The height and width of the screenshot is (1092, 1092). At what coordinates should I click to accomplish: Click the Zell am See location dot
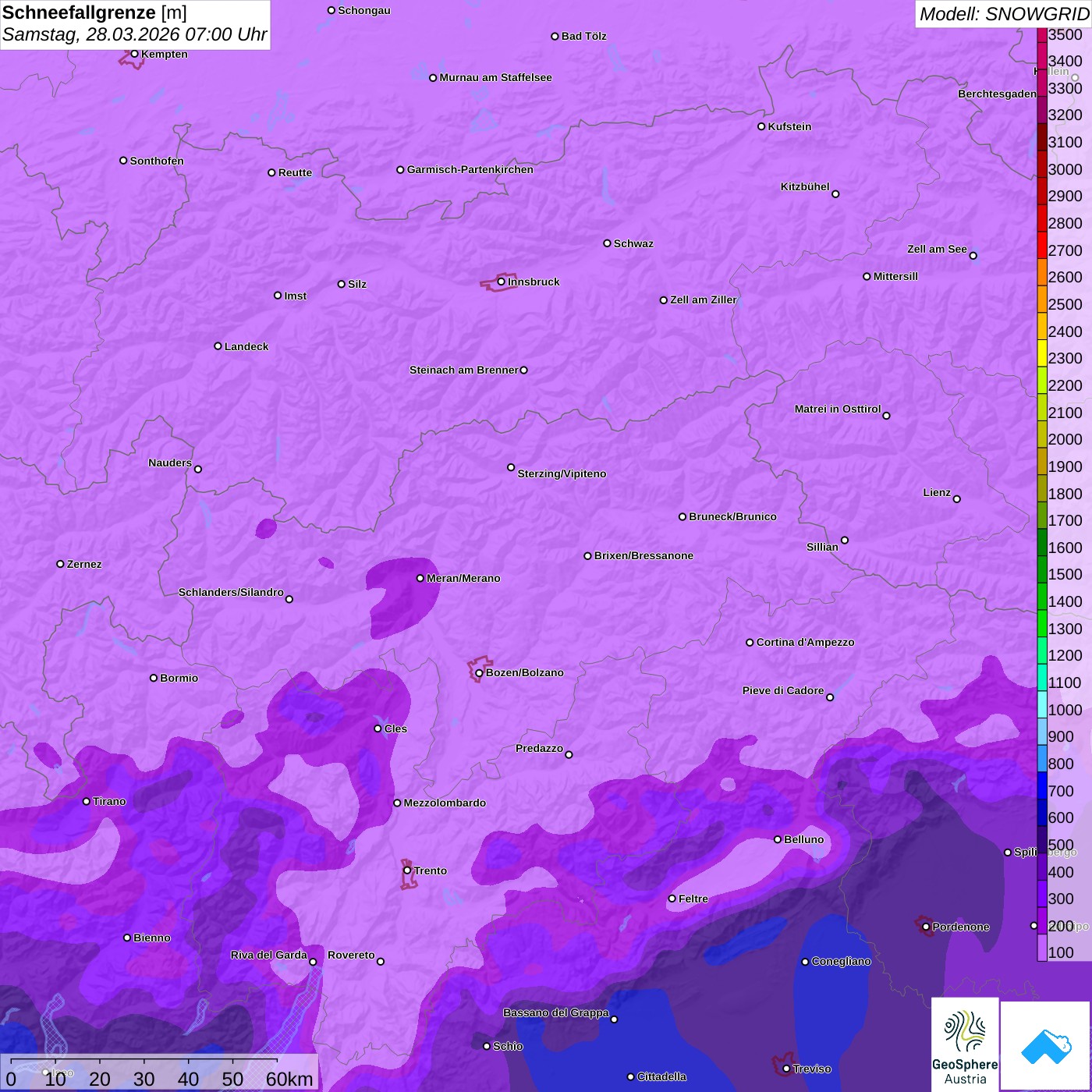tap(973, 256)
